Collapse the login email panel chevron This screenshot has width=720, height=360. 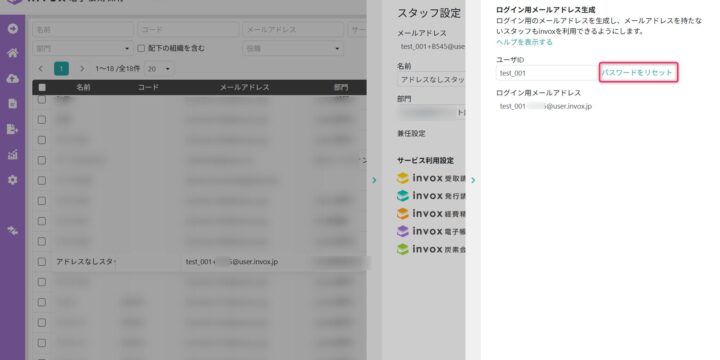pos(473,180)
